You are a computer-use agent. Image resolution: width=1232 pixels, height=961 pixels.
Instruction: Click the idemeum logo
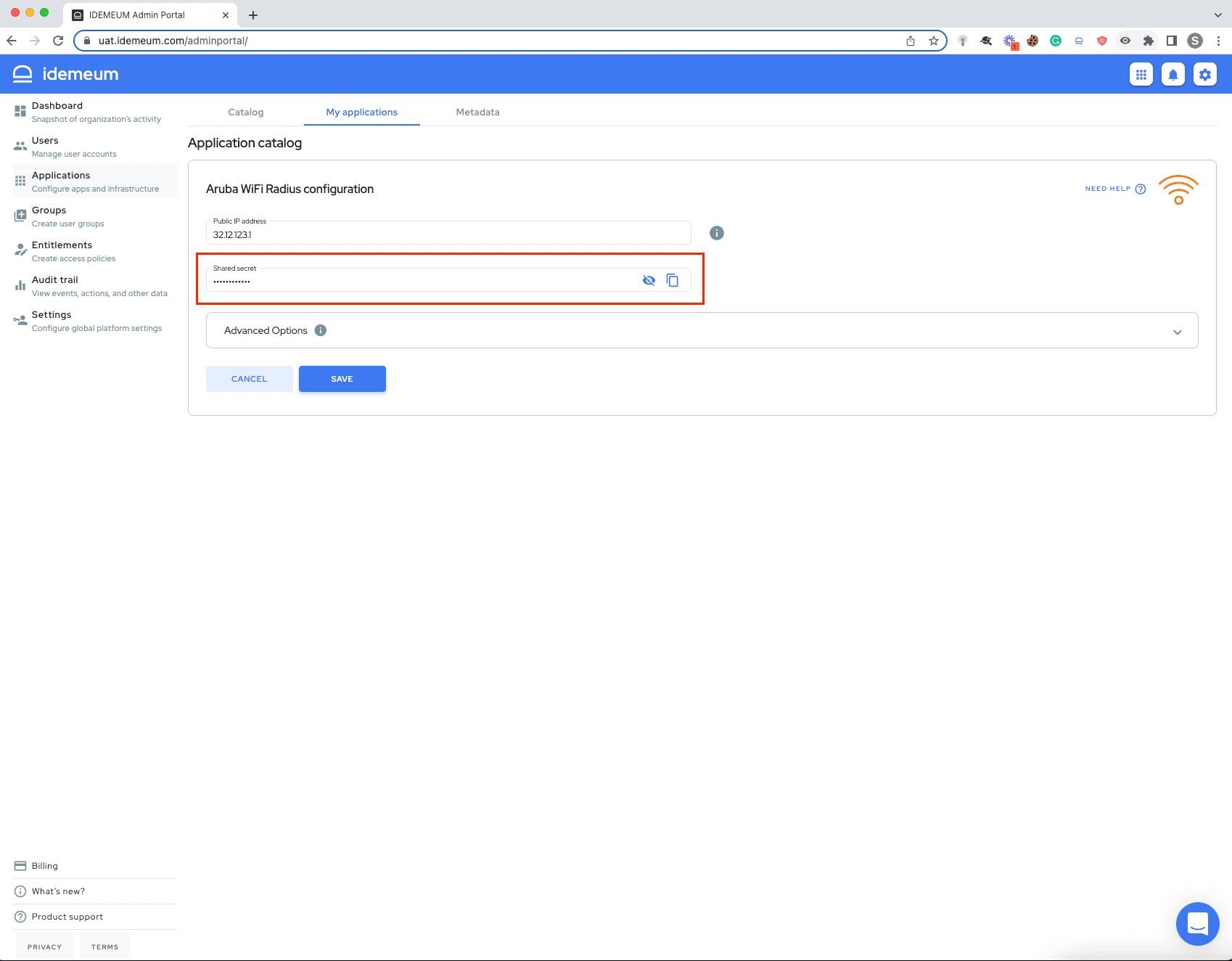point(66,74)
